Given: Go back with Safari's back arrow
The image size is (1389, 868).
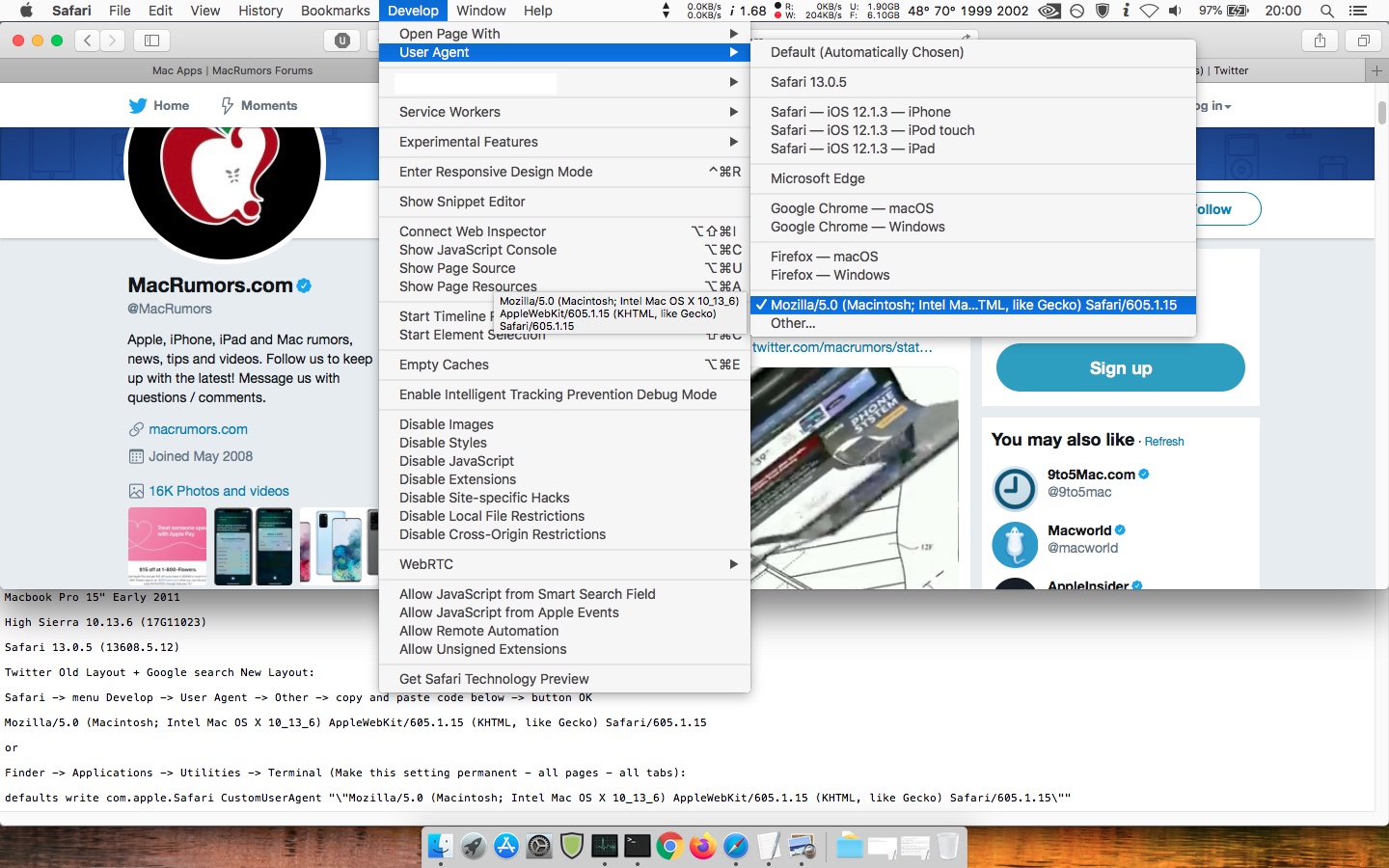Looking at the screenshot, I should [x=88, y=41].
